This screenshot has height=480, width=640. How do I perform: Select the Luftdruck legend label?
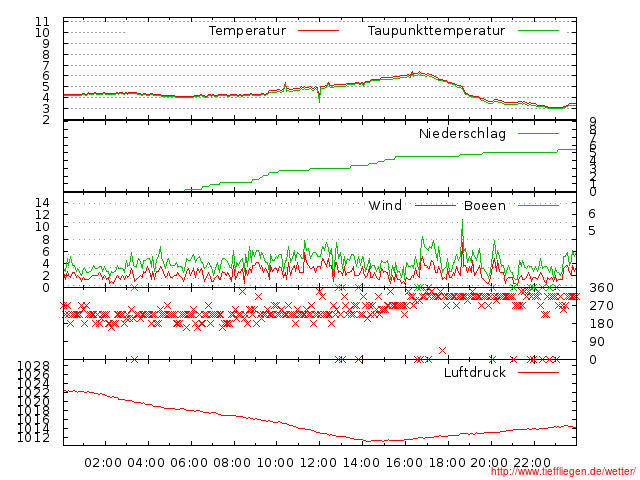coord(475,372)
